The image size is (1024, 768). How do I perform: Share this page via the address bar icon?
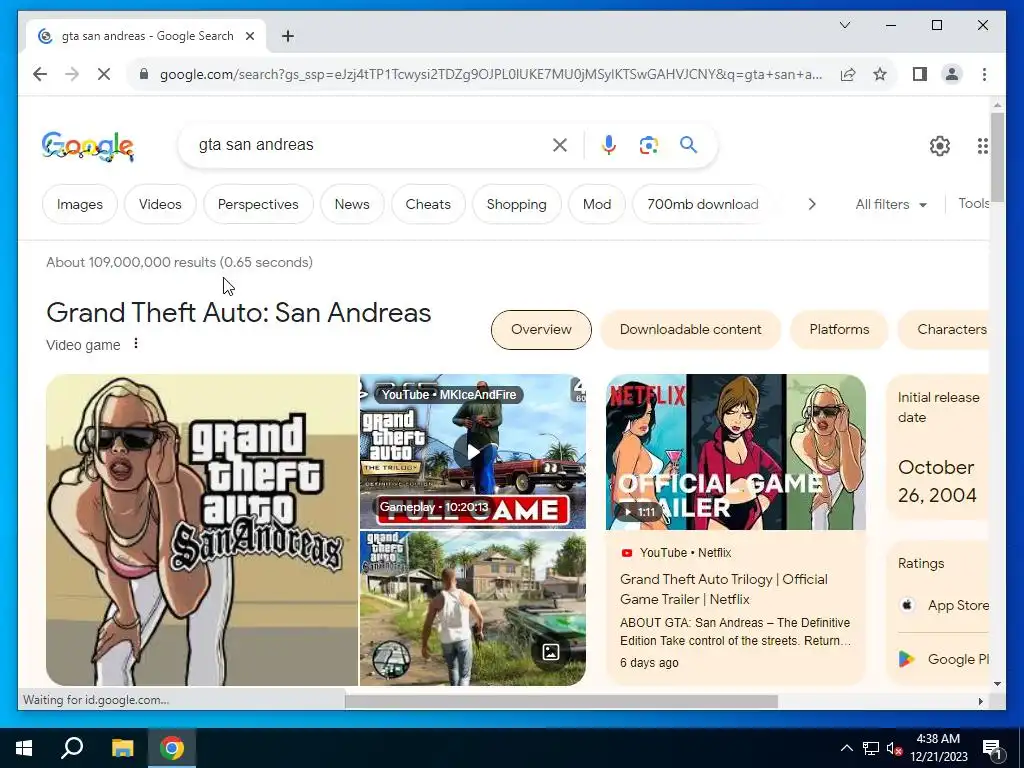point(848,74)
